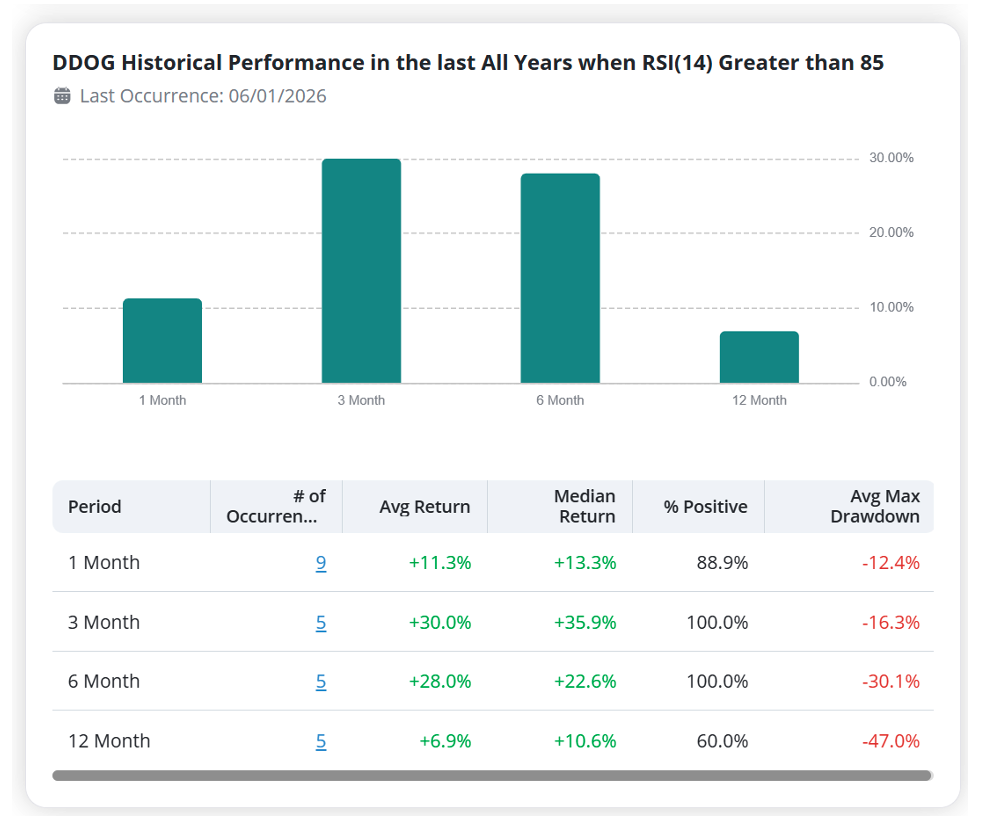Viewport: 1001px width, 826px height.
Task: Click the 100.0% positive cell in 6 Month row
Action: click(717, 682)
